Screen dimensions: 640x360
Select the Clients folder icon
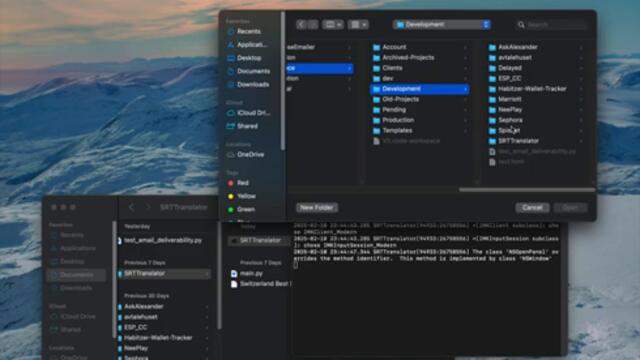point(376,68)
